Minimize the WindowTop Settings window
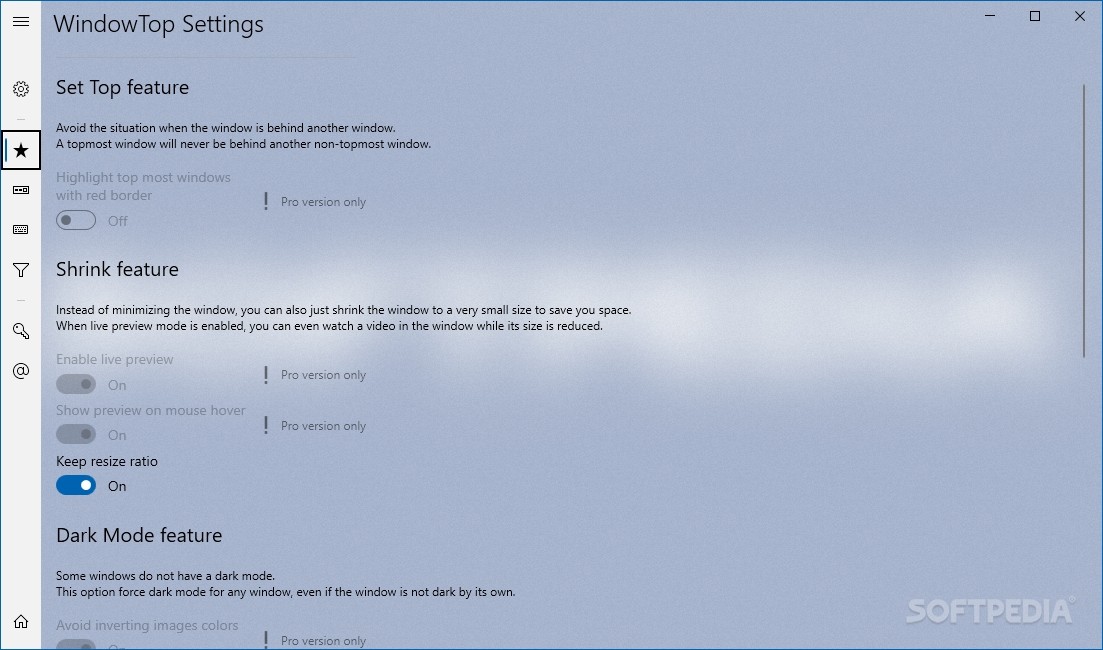 (990, 16)
